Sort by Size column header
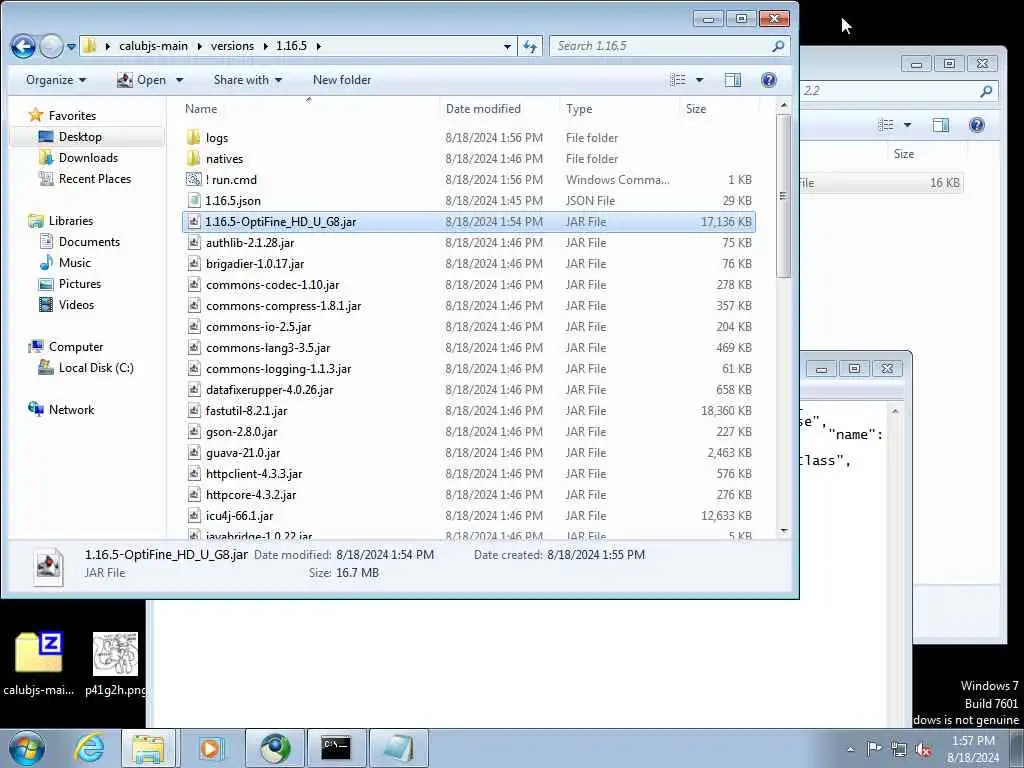 pyautogui.click(x=696, y=109)
